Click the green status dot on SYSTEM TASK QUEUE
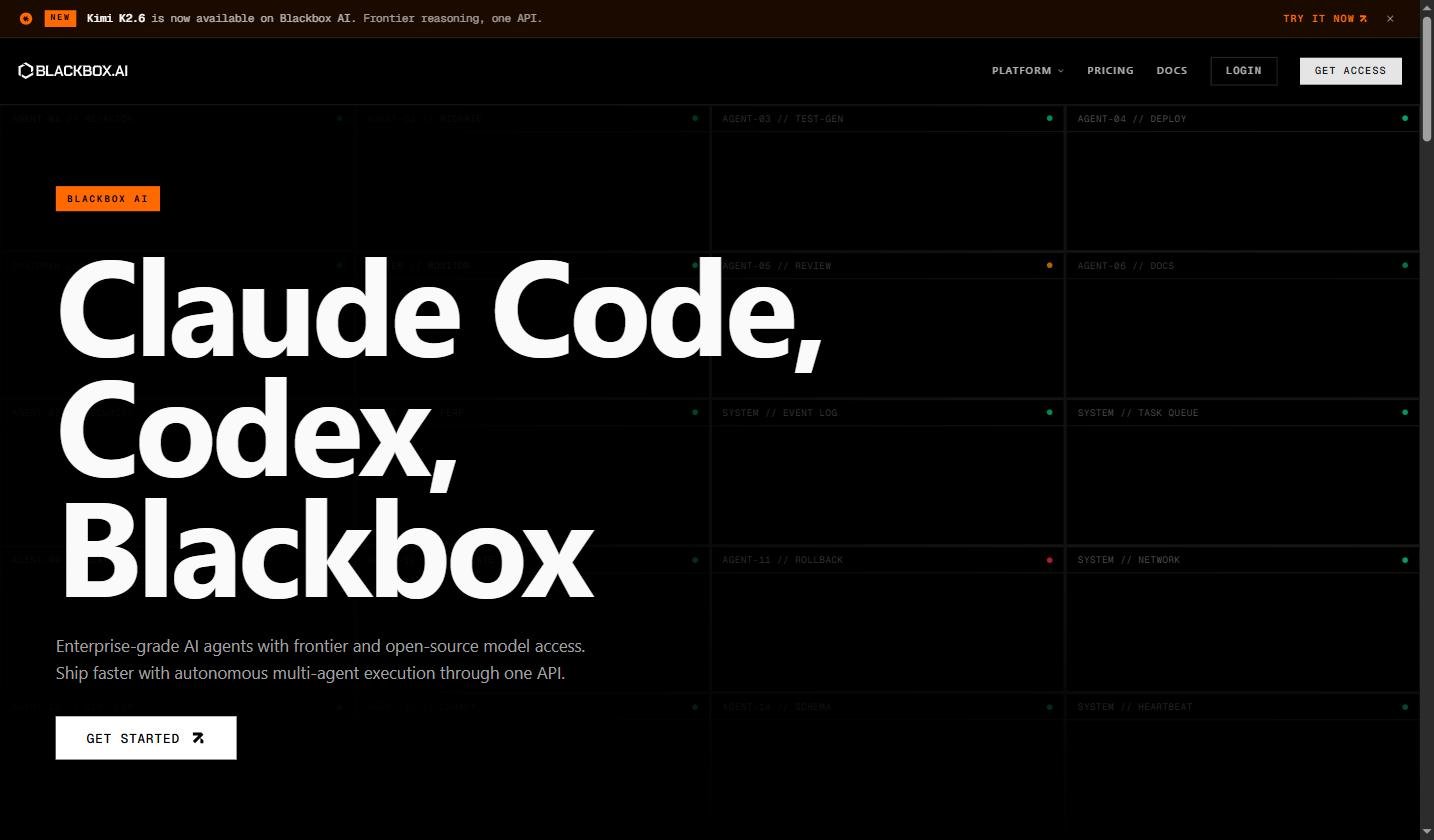1434x840 pixels. click(x=1405, y=412)
